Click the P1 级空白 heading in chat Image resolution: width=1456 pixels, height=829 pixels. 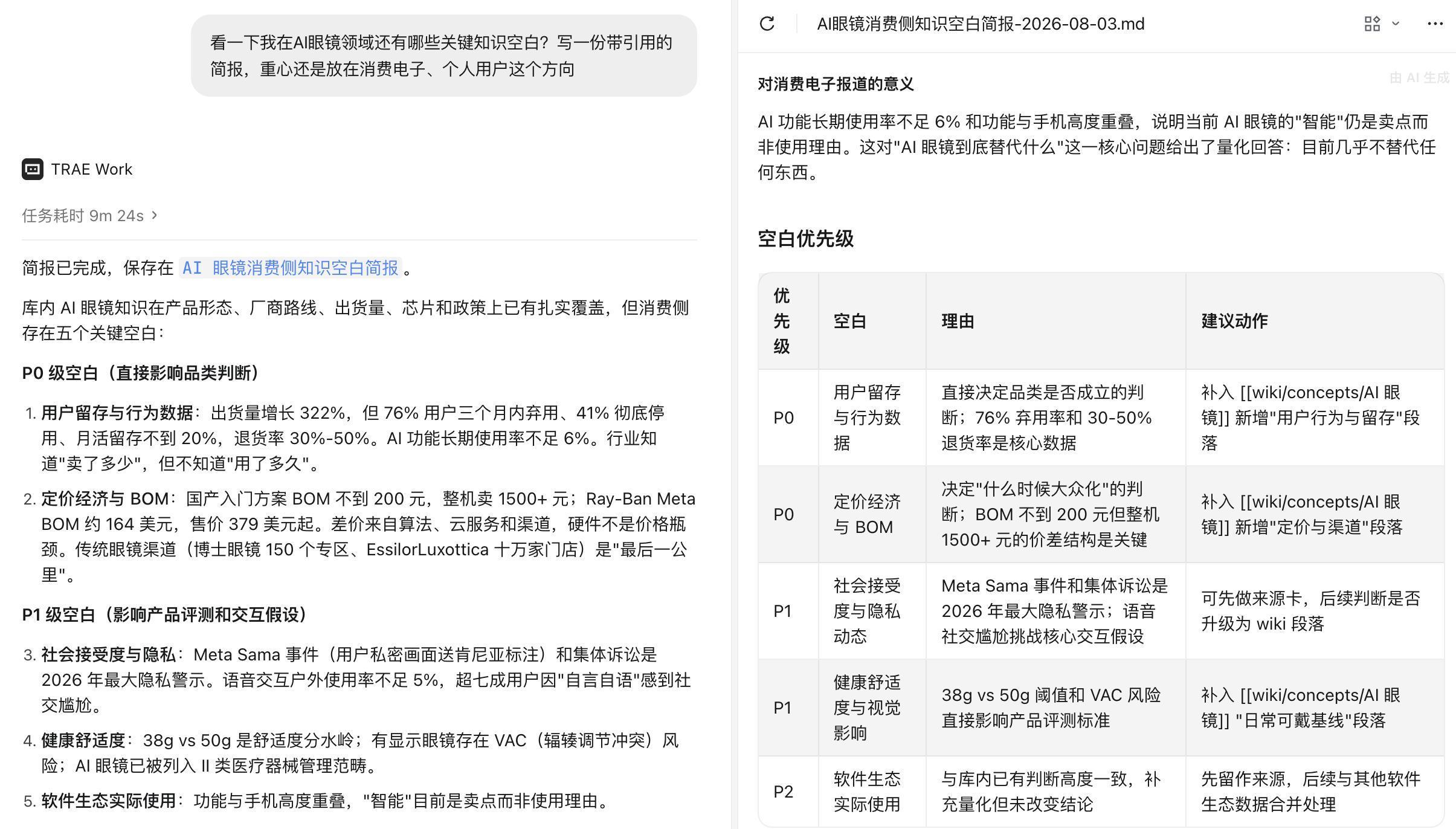click(165, 614)
